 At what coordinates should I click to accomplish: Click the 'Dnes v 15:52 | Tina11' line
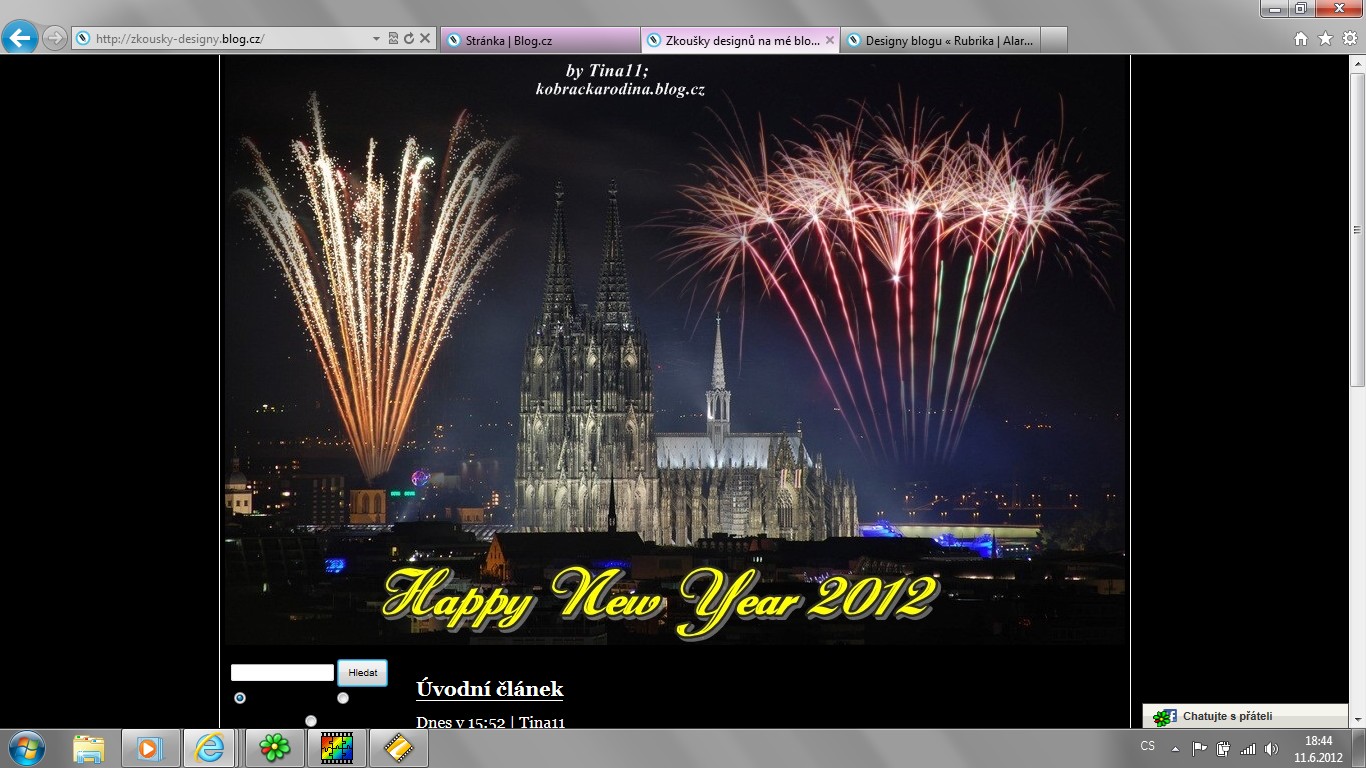pos(491,722)
